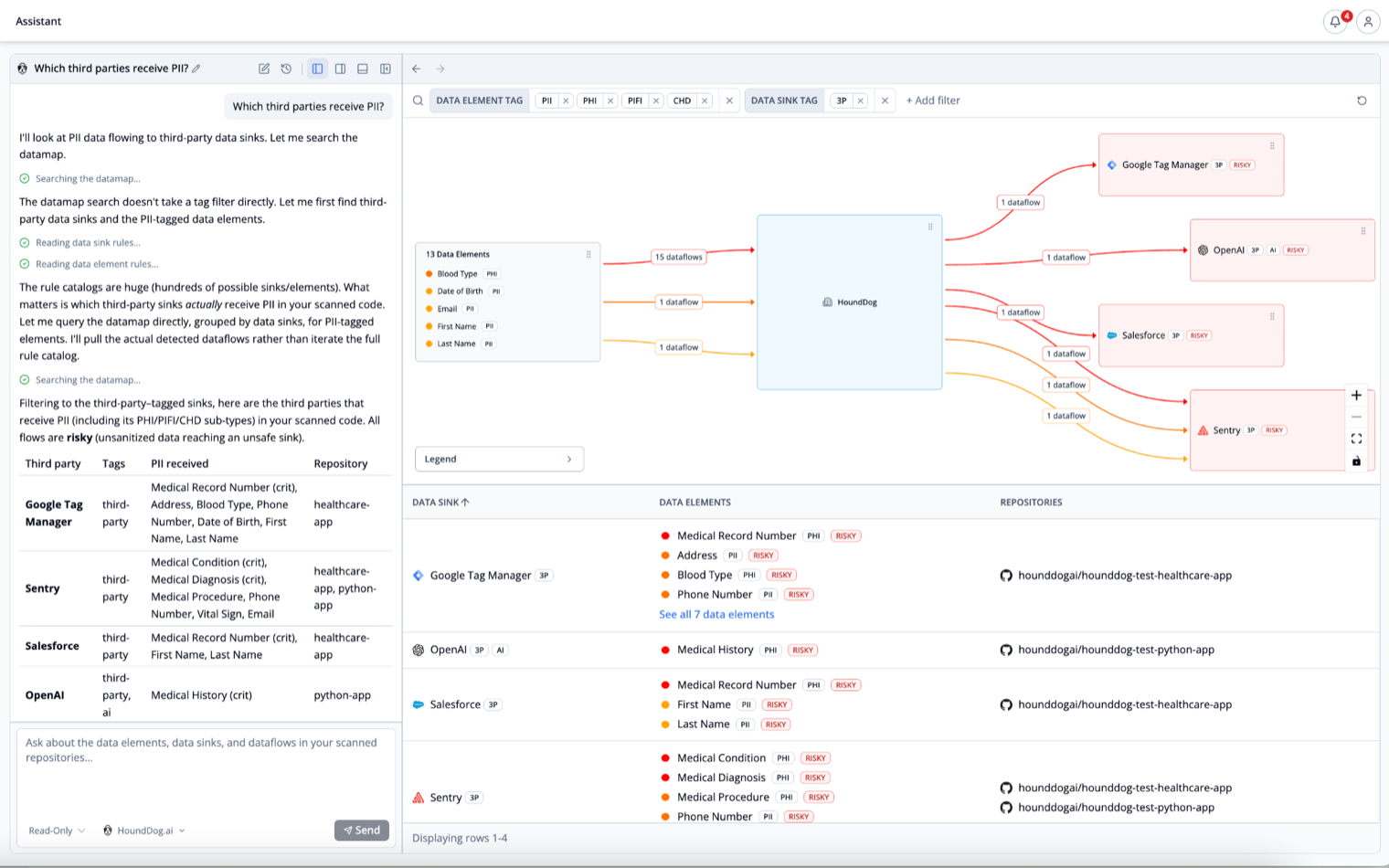Click Blood Type in Data Elements node

coord(457,274)
